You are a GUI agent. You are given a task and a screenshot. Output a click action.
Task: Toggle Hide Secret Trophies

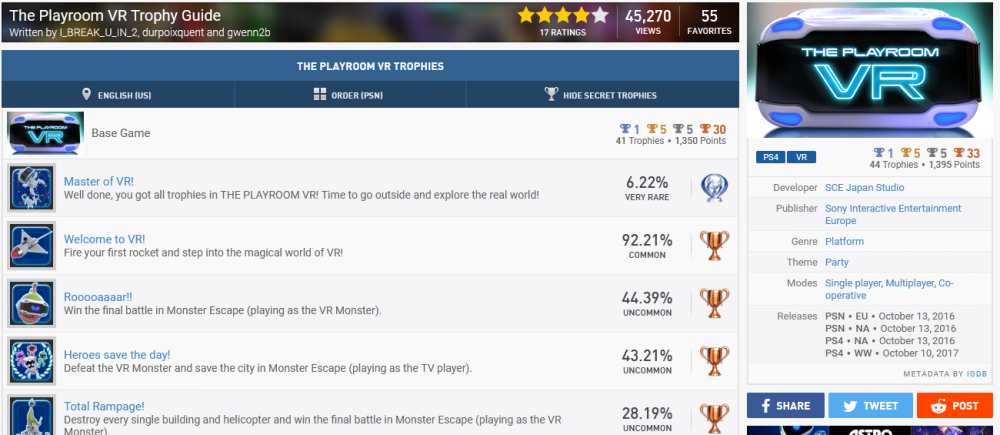pos(601,95)
